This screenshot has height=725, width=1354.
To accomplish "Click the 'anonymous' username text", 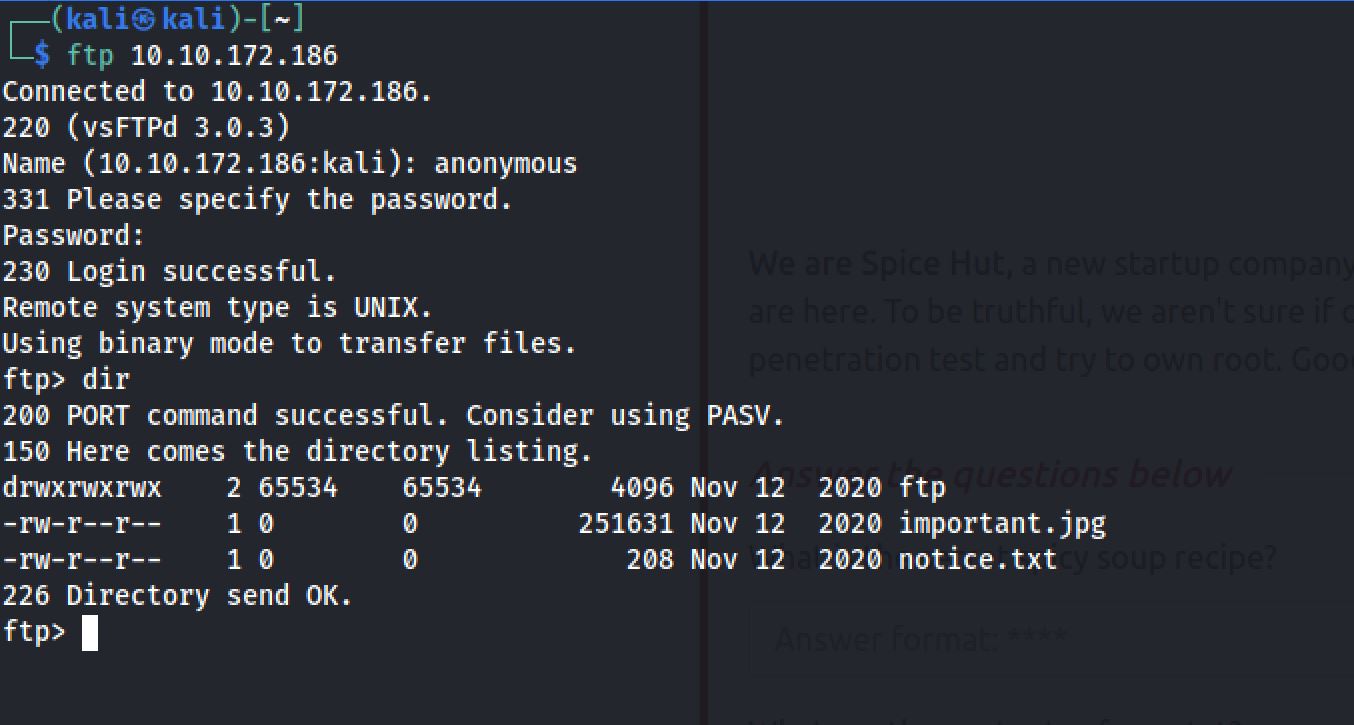I will click(x=505, y=163).
